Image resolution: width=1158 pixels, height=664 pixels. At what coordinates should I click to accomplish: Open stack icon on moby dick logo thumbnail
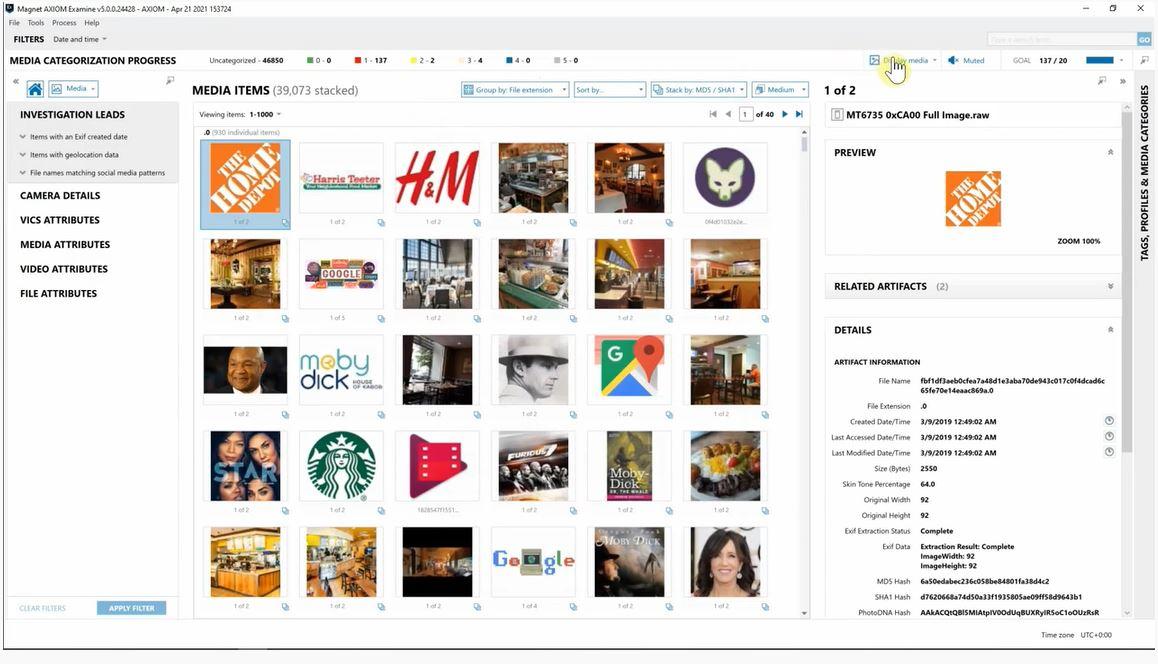pyautogui.click(x=381, y=414)
